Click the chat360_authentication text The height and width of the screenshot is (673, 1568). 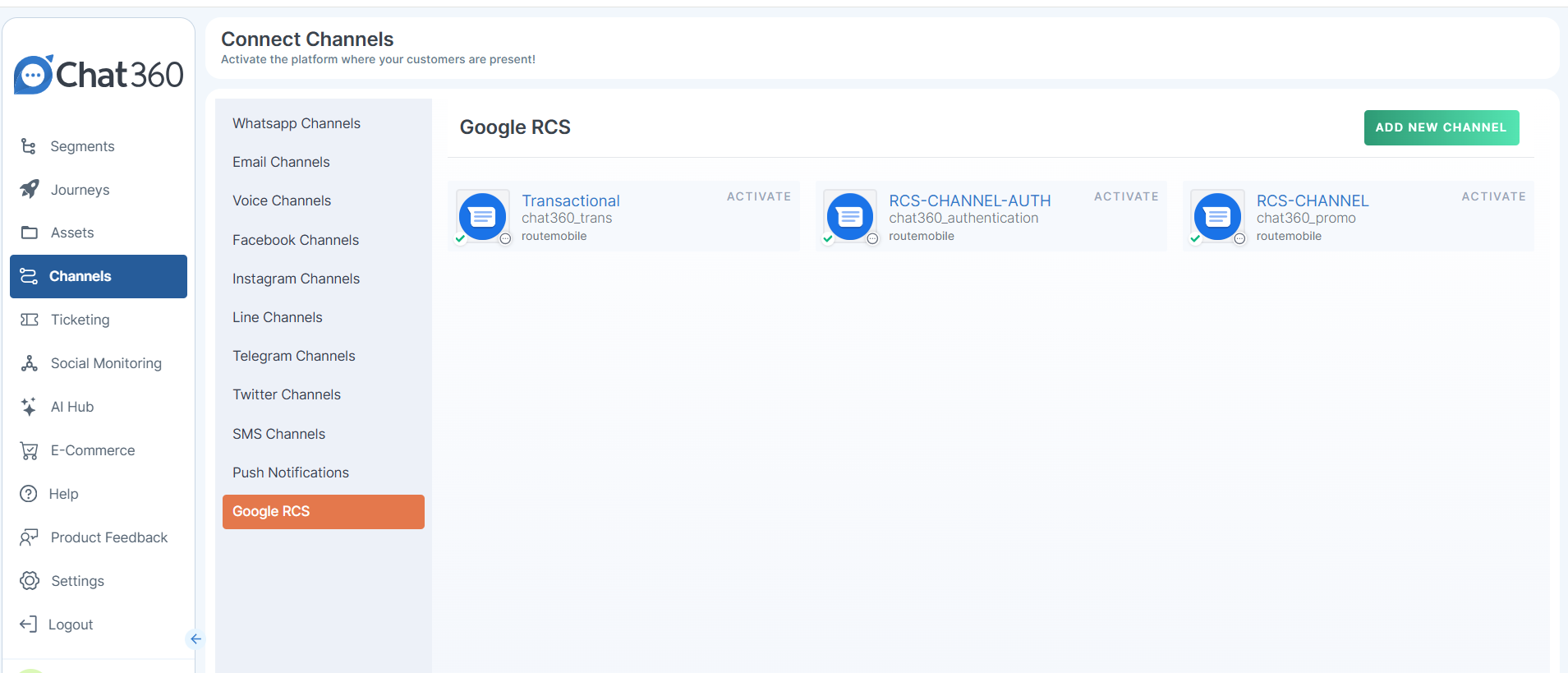[x=963, y=218]
